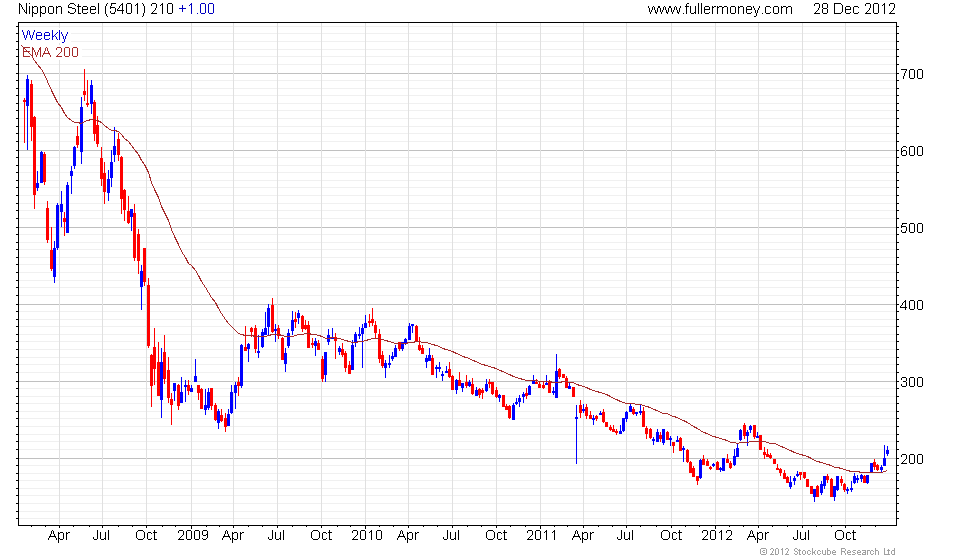Click the 300 price axis label
Screen dimensions: 980x560
[911, 382]
